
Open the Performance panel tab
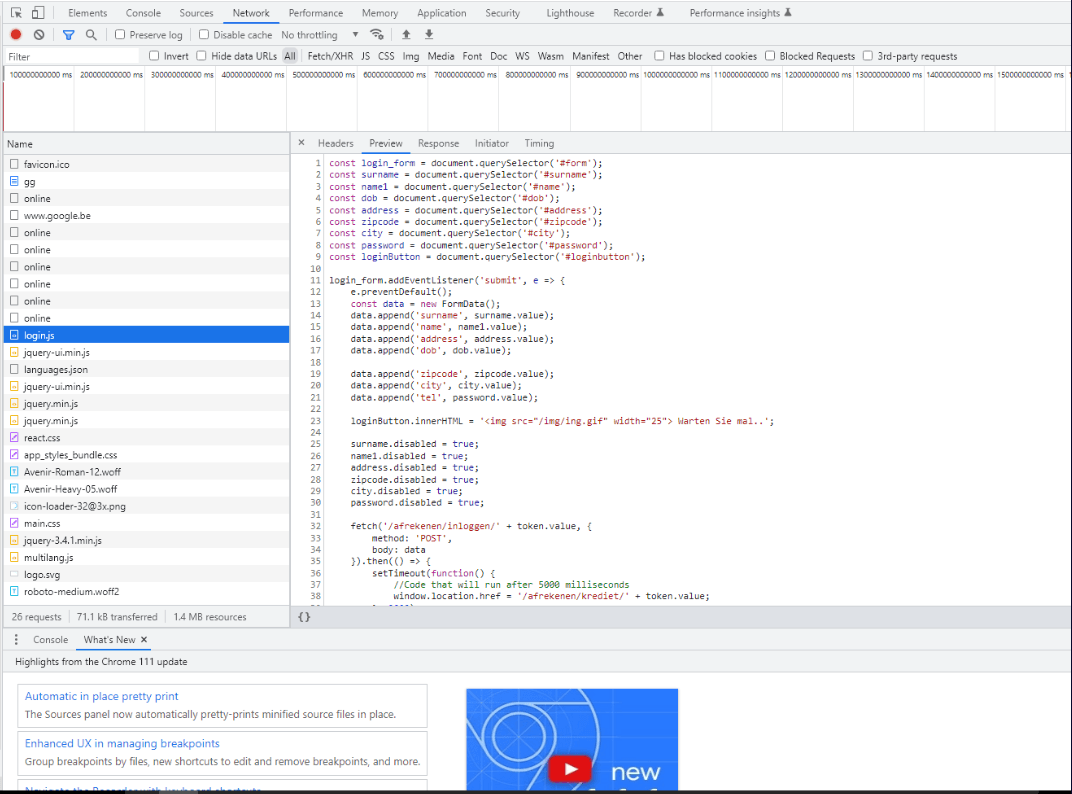pos(316,13)
